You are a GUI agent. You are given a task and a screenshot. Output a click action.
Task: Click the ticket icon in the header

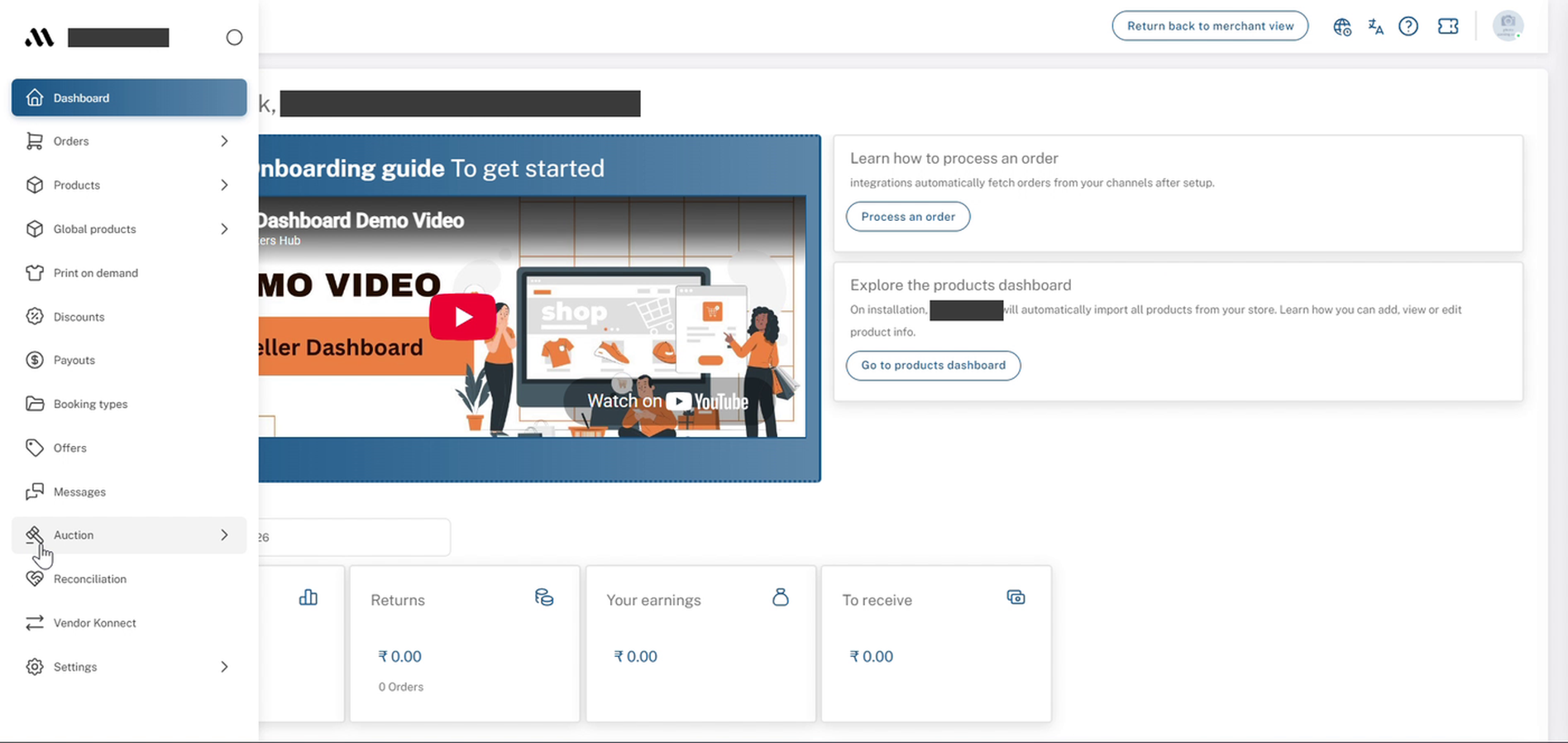(x=1448, y=26)
